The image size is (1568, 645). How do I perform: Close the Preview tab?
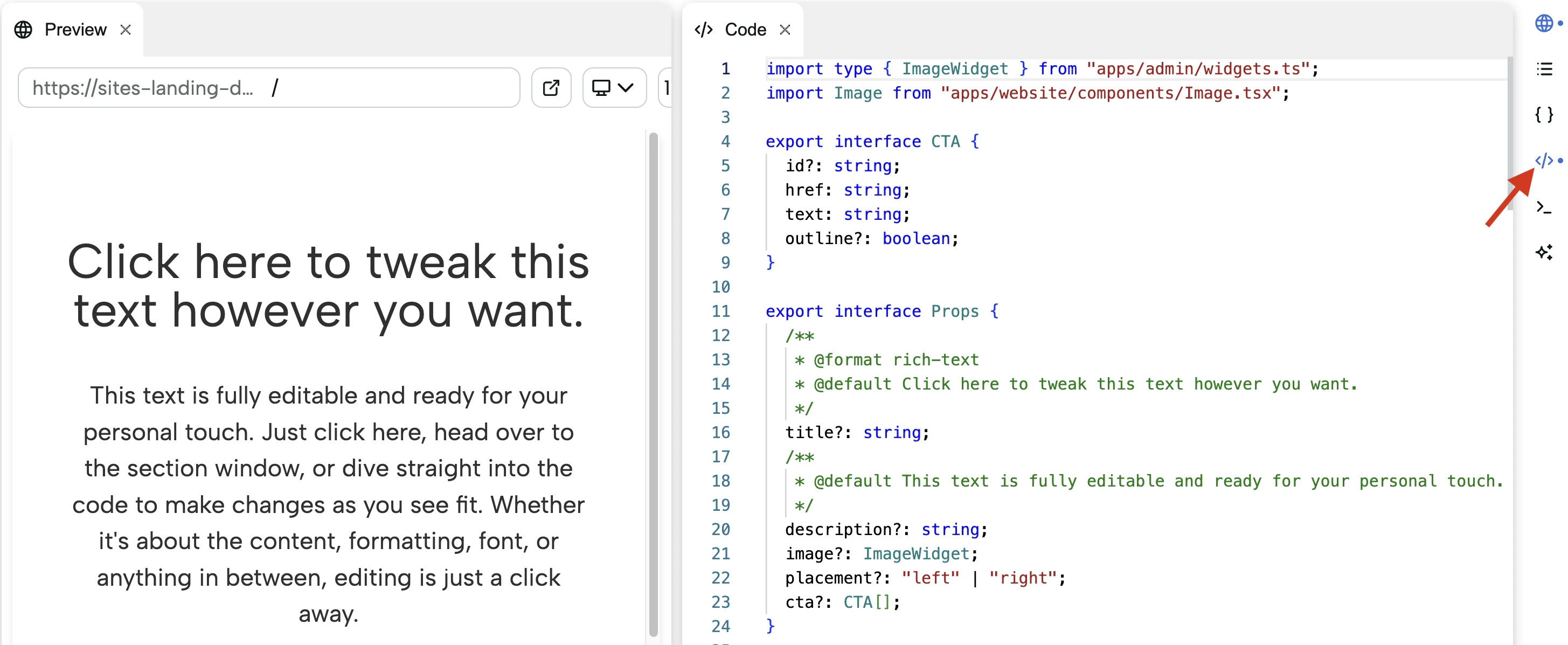(x=126, y=29)
